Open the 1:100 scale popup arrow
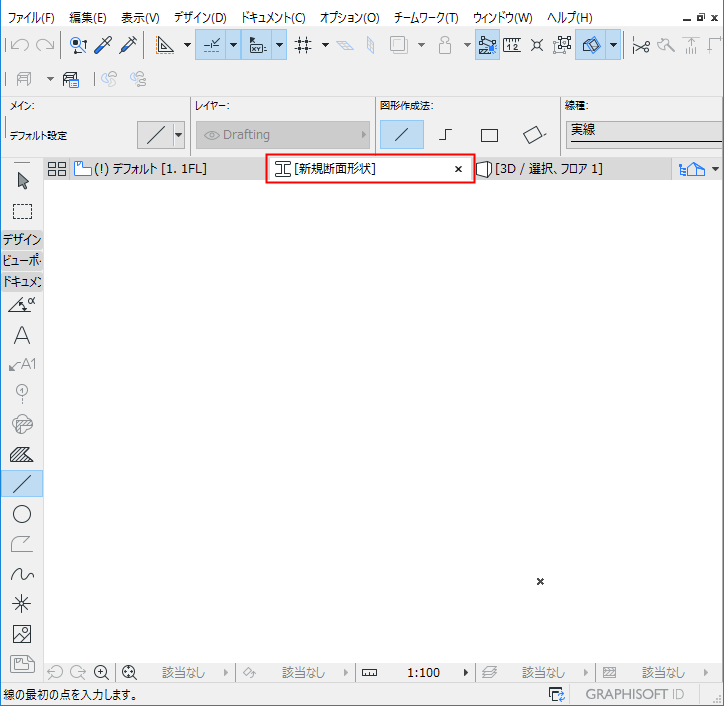Image resolution: width=724 pixels, height=706 pixels. tap(466, 673)
